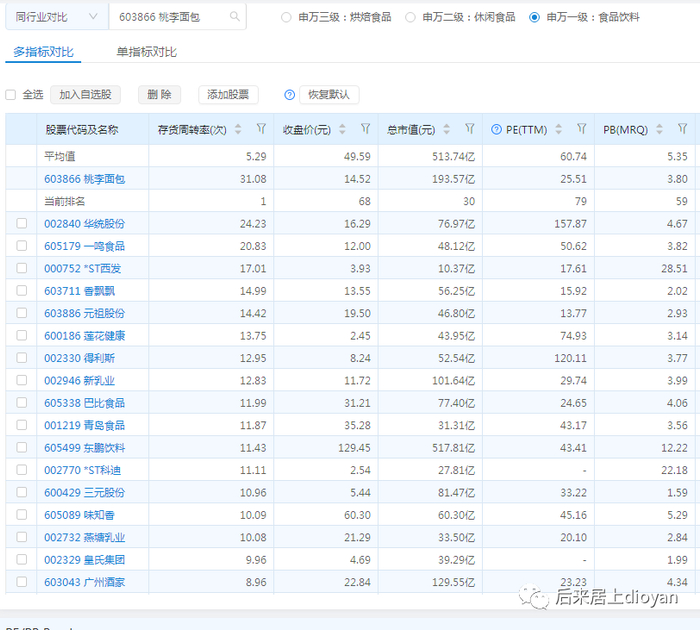Click *ST西发 PB value 28.51
This screenshot has height=630, width=700.
(x=675, y=268)
